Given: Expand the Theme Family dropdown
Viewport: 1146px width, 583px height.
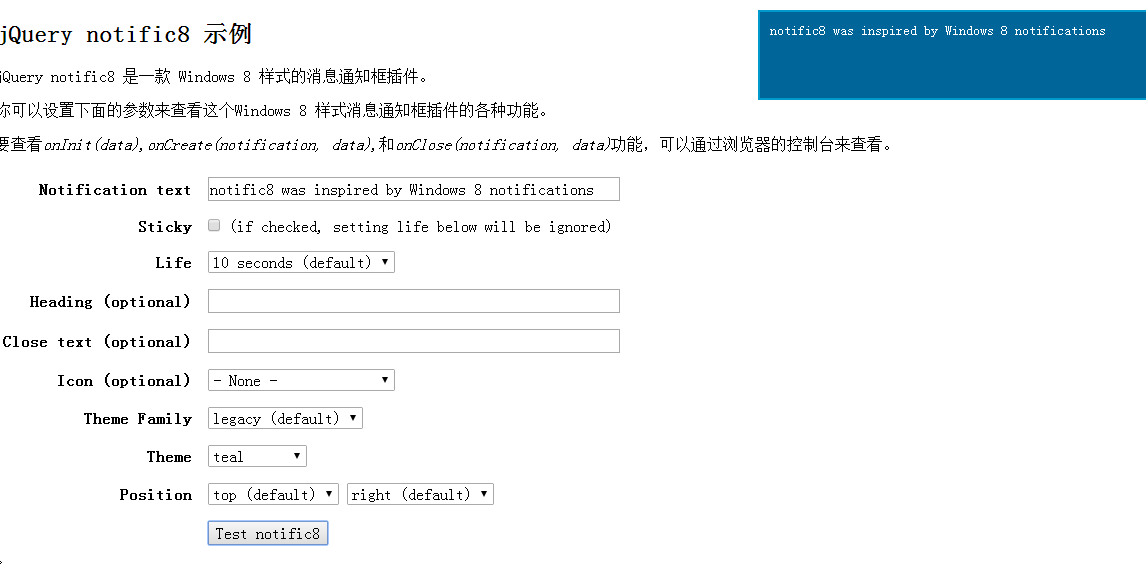Looking at the screenshot, I should (x=285, y=418).
